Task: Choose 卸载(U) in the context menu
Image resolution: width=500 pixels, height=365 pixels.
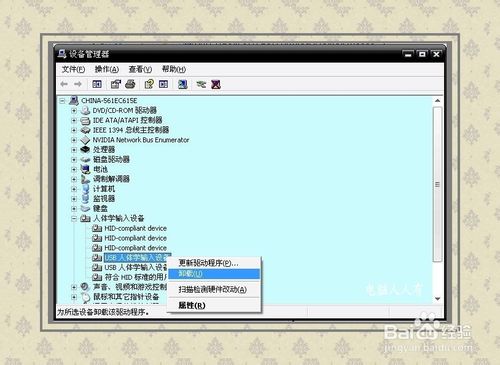Action: pyautogui.click(x=214, y=274)
